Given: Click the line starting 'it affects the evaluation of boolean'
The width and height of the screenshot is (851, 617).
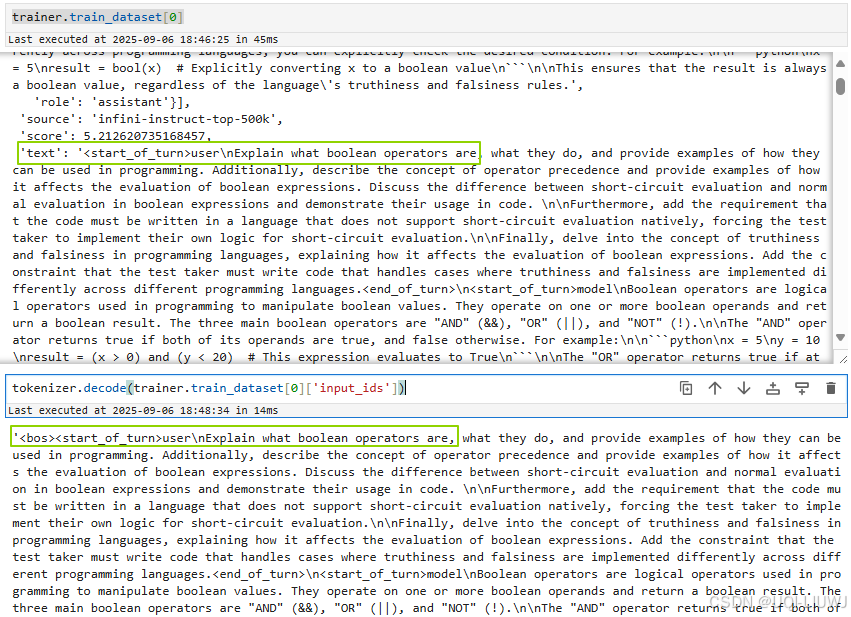Looking at the screenshot, I should pyautogui.click(x=420, y=187).
